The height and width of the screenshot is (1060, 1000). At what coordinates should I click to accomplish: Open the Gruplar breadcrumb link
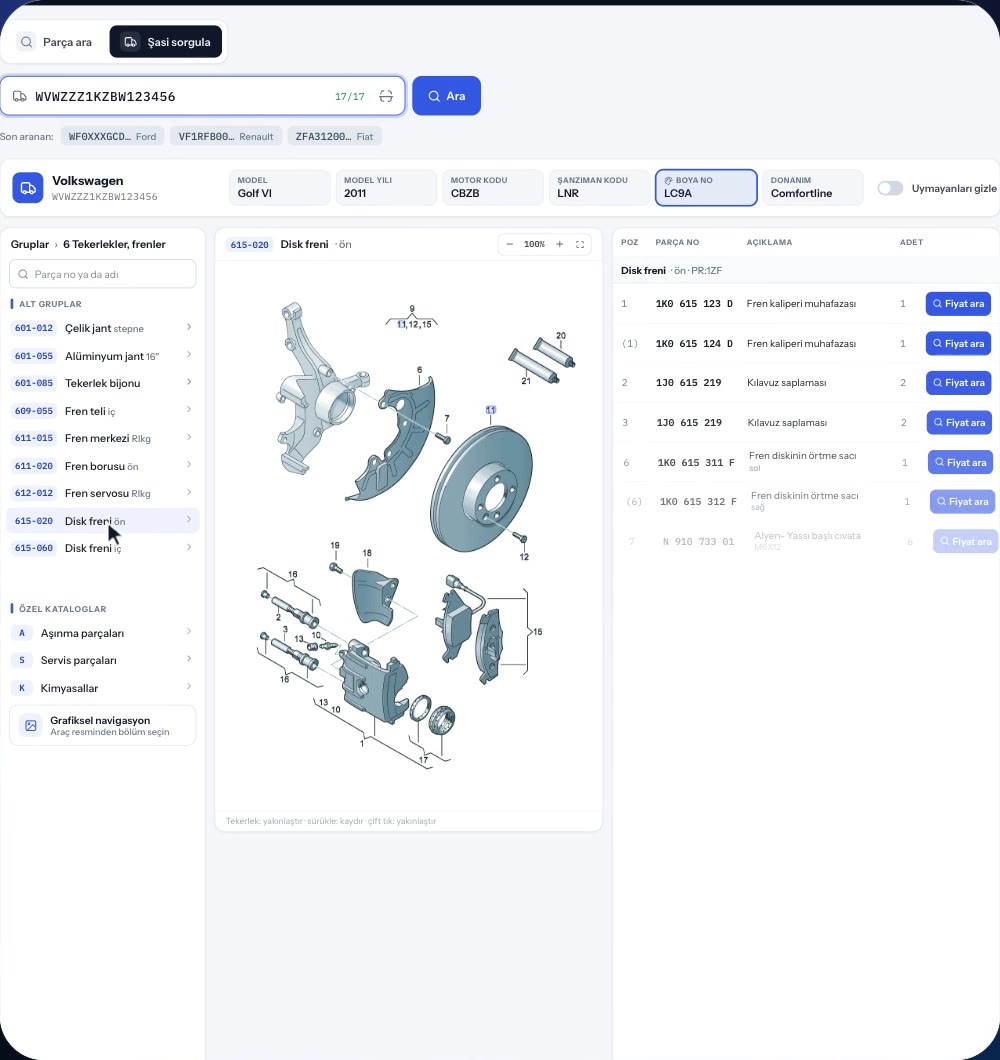(30, 244)
